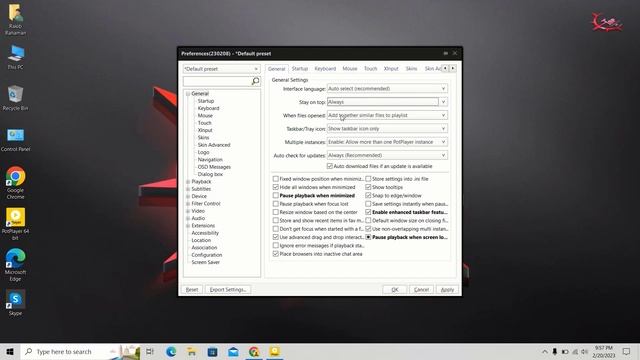Uncheck Hide all windows when minimized

[x=276, y=187]
